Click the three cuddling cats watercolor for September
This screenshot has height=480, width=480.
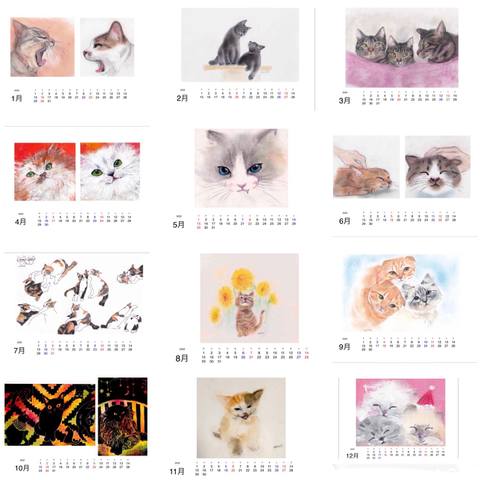click(x=401, y=293)
